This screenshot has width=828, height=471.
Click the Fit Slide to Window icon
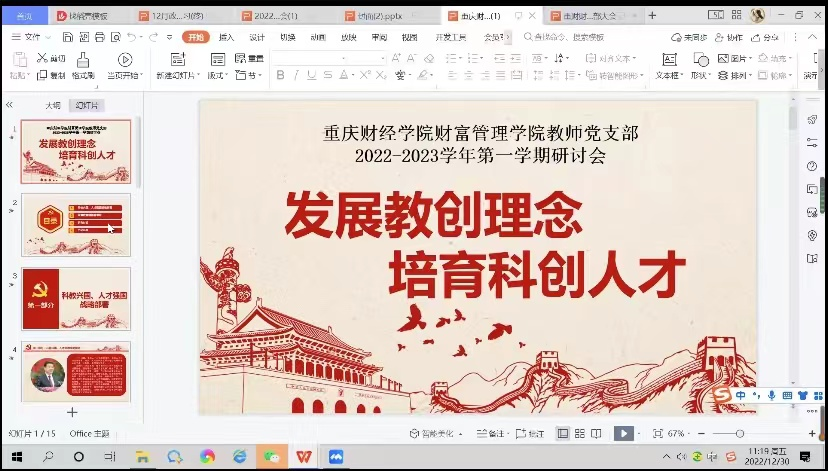click(x=657, y=434)
